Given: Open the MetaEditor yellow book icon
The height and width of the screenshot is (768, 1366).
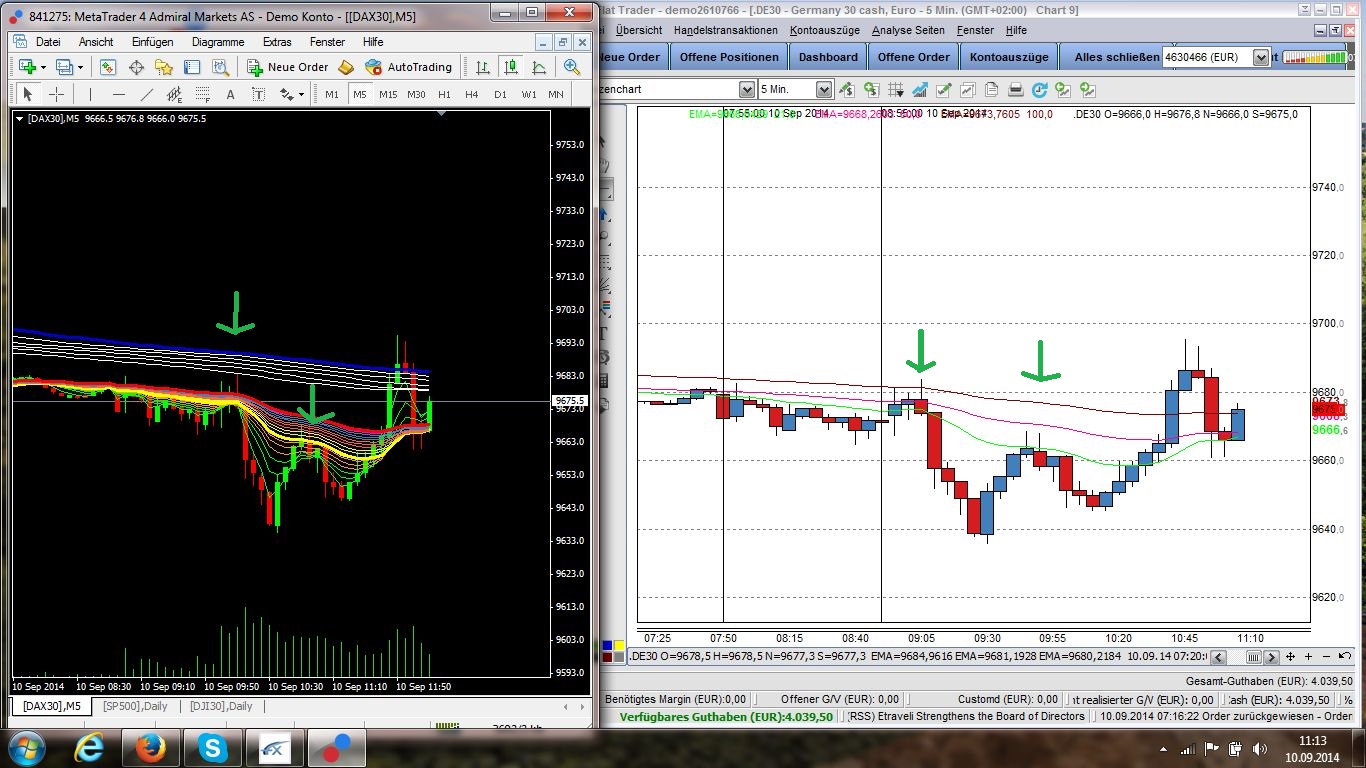Looking at the screenshot, I should [x=345, y=67].
